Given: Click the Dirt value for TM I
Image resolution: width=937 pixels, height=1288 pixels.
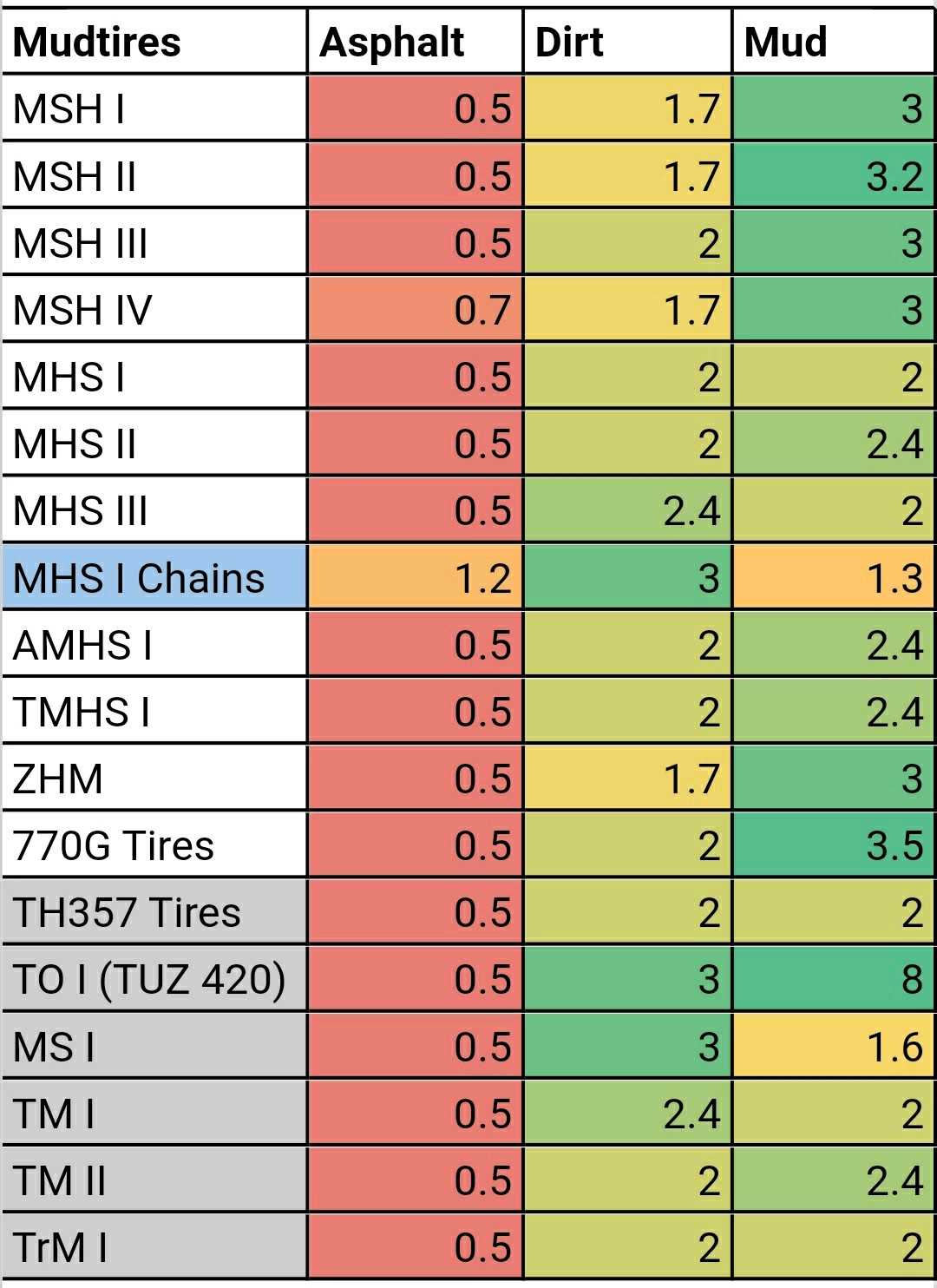Looking at the screenshot, I should [x=627, y=1114].
